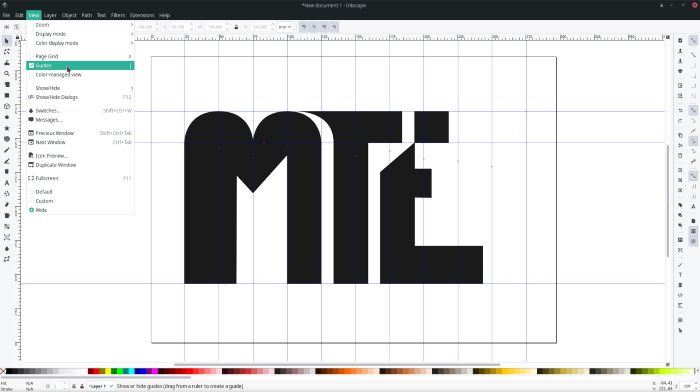Choose Previous Window entry
The image size is (700, 392).
80,133
